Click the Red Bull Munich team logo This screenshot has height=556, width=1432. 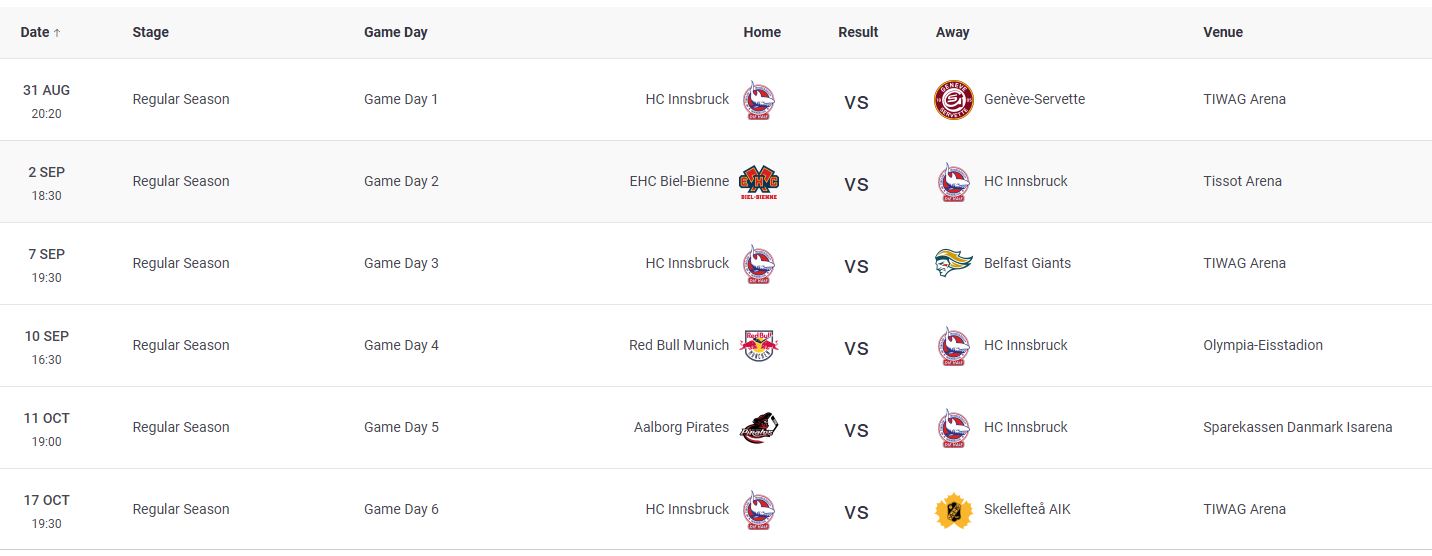[759, 346]
